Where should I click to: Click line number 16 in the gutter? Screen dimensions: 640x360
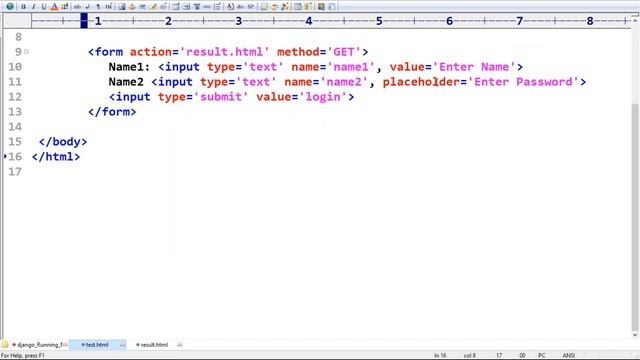(15, 157)
